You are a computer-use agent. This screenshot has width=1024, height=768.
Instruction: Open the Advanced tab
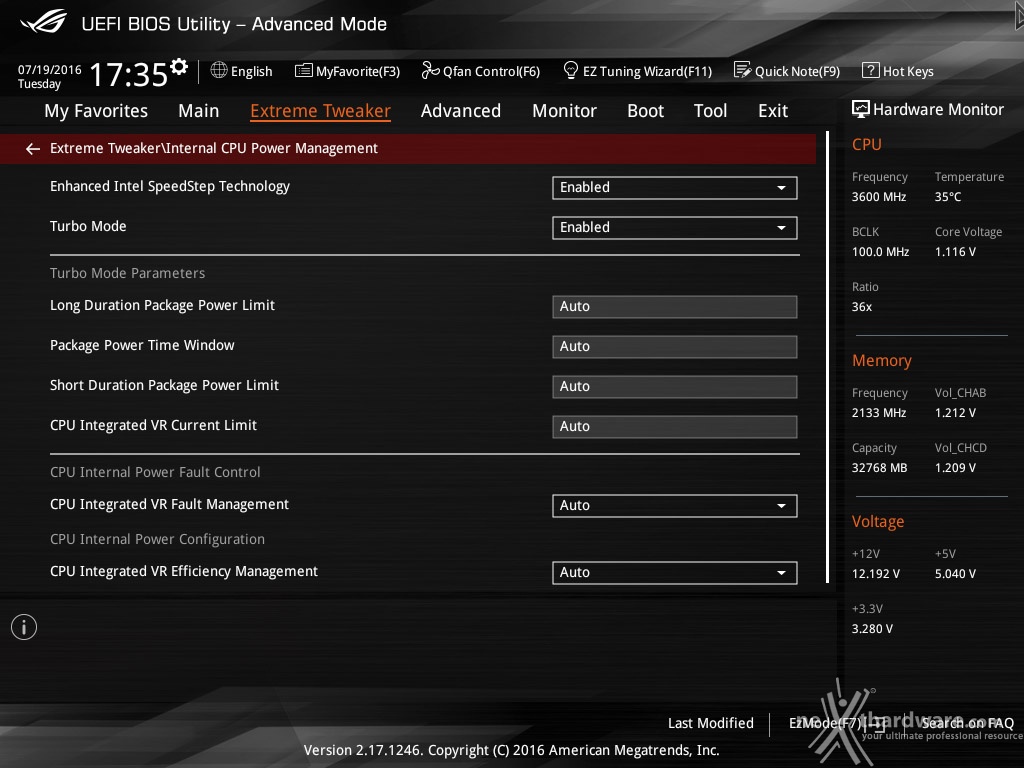coord(461,111)
